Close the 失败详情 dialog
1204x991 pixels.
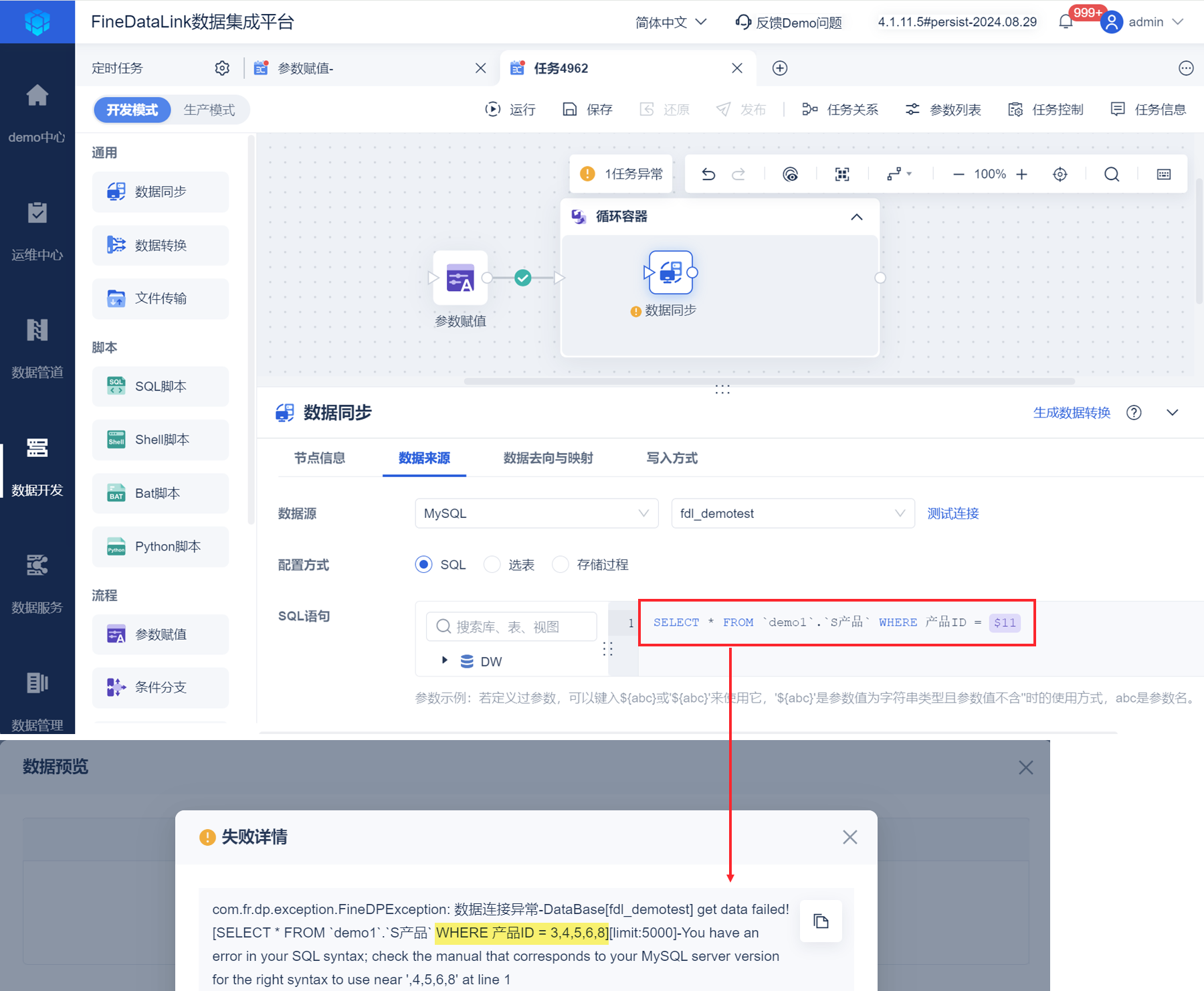click(850, 837)
